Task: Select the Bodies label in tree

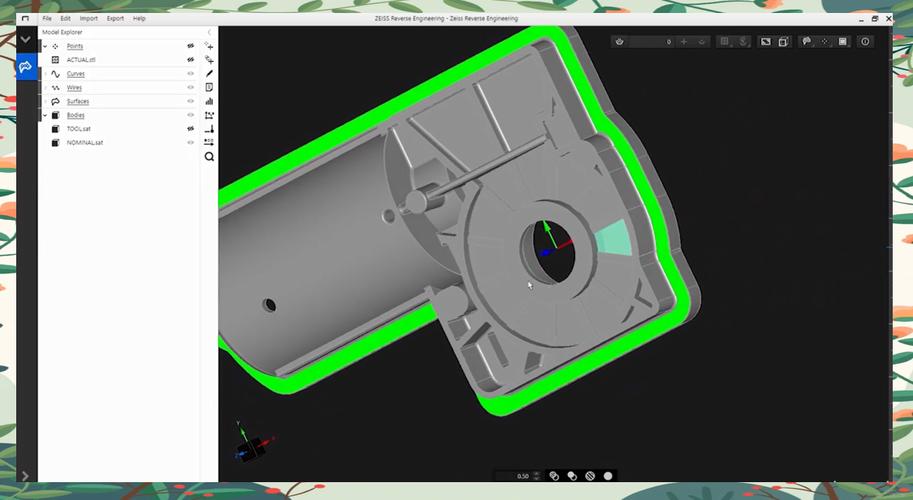Action: (x=76, y=115)
